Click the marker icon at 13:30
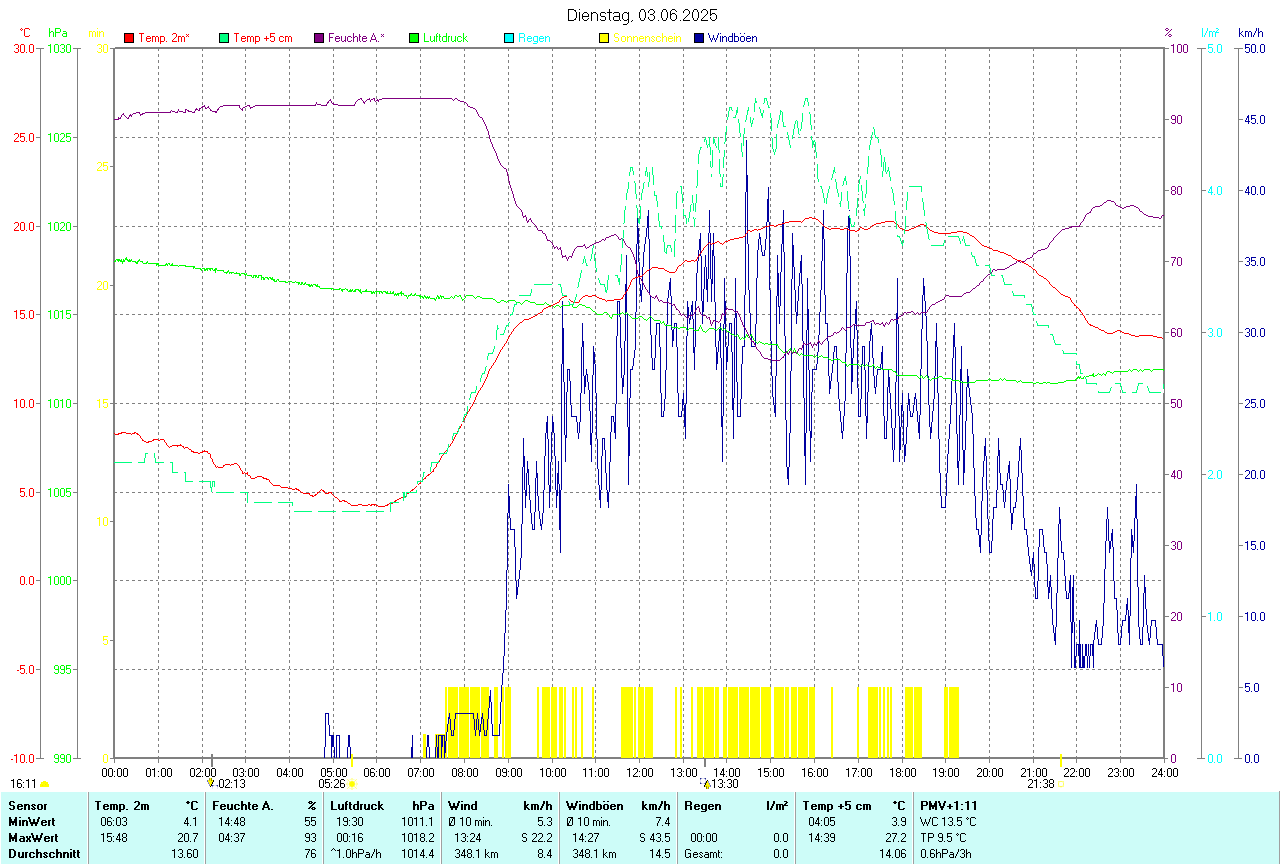 pos(706,785)
